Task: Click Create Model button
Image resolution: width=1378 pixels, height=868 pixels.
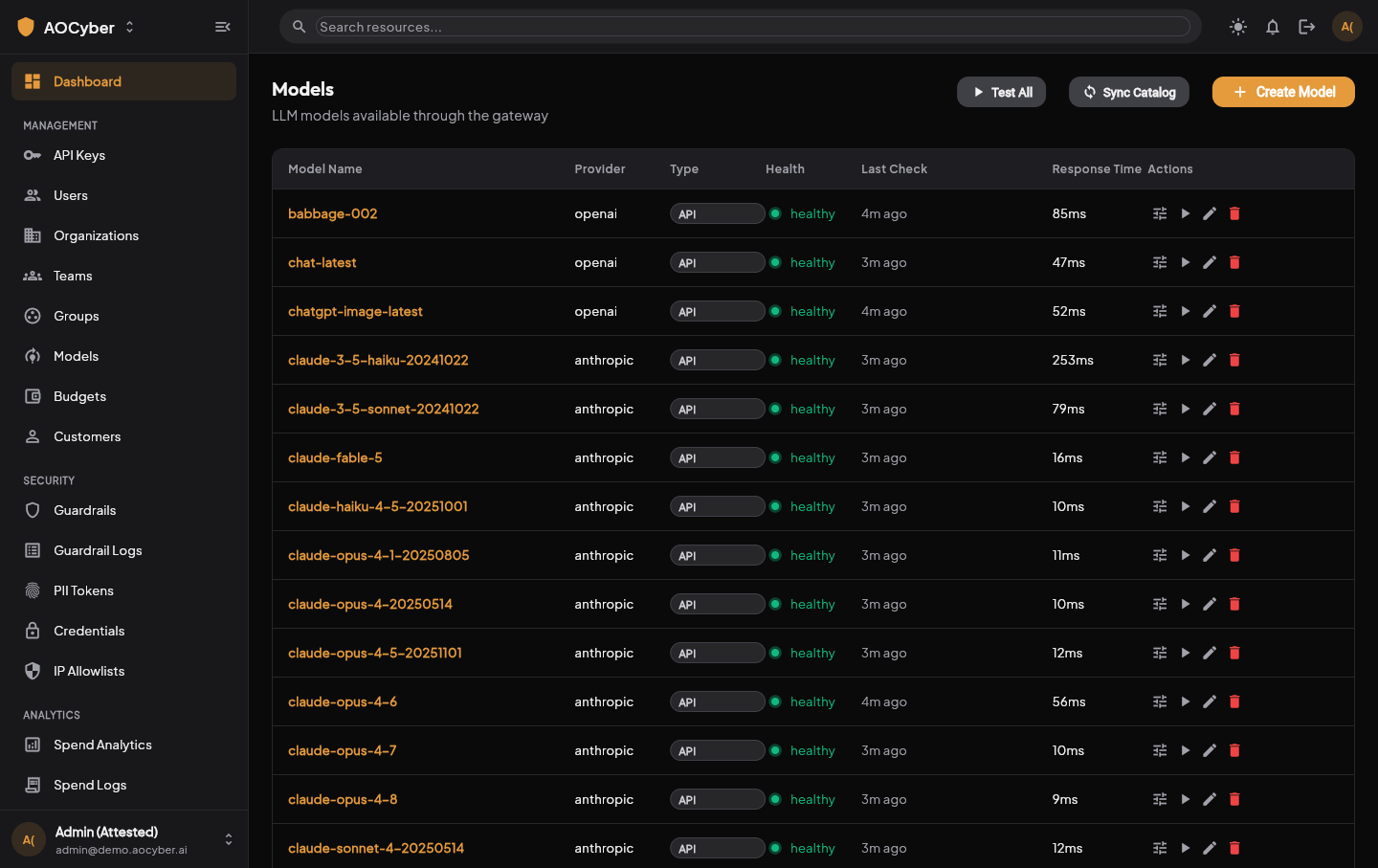Action: [1283, 92]
